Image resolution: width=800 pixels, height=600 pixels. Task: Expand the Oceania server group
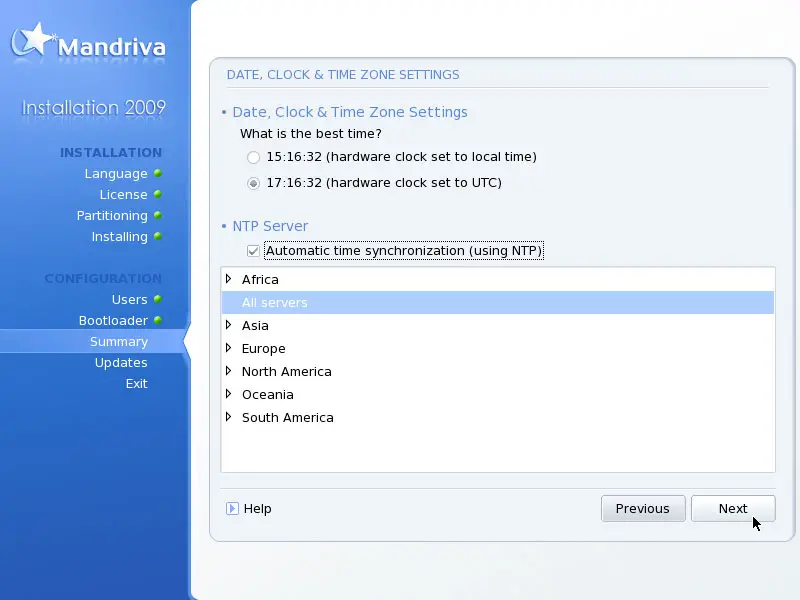tap(229, 394)
